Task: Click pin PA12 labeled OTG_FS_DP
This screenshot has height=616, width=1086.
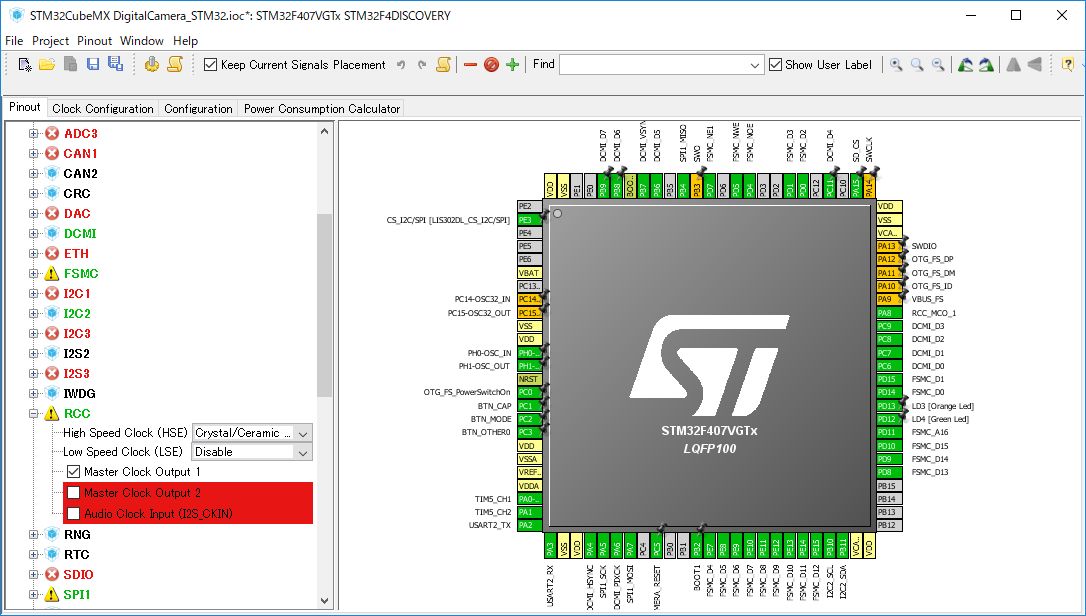Action: tap(886, 258)
